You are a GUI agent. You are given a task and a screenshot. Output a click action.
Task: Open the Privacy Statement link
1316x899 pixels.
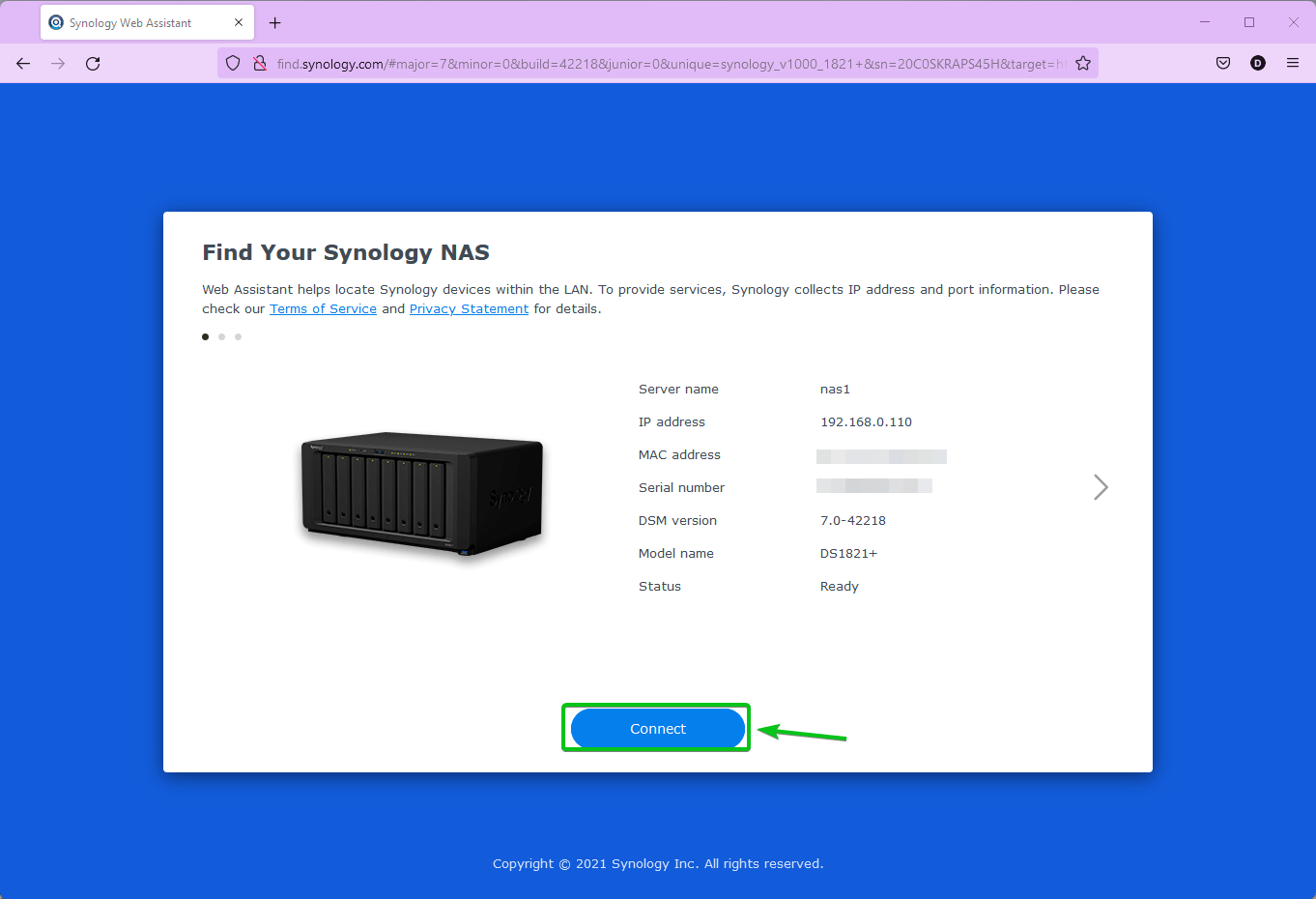click(469, 308)
